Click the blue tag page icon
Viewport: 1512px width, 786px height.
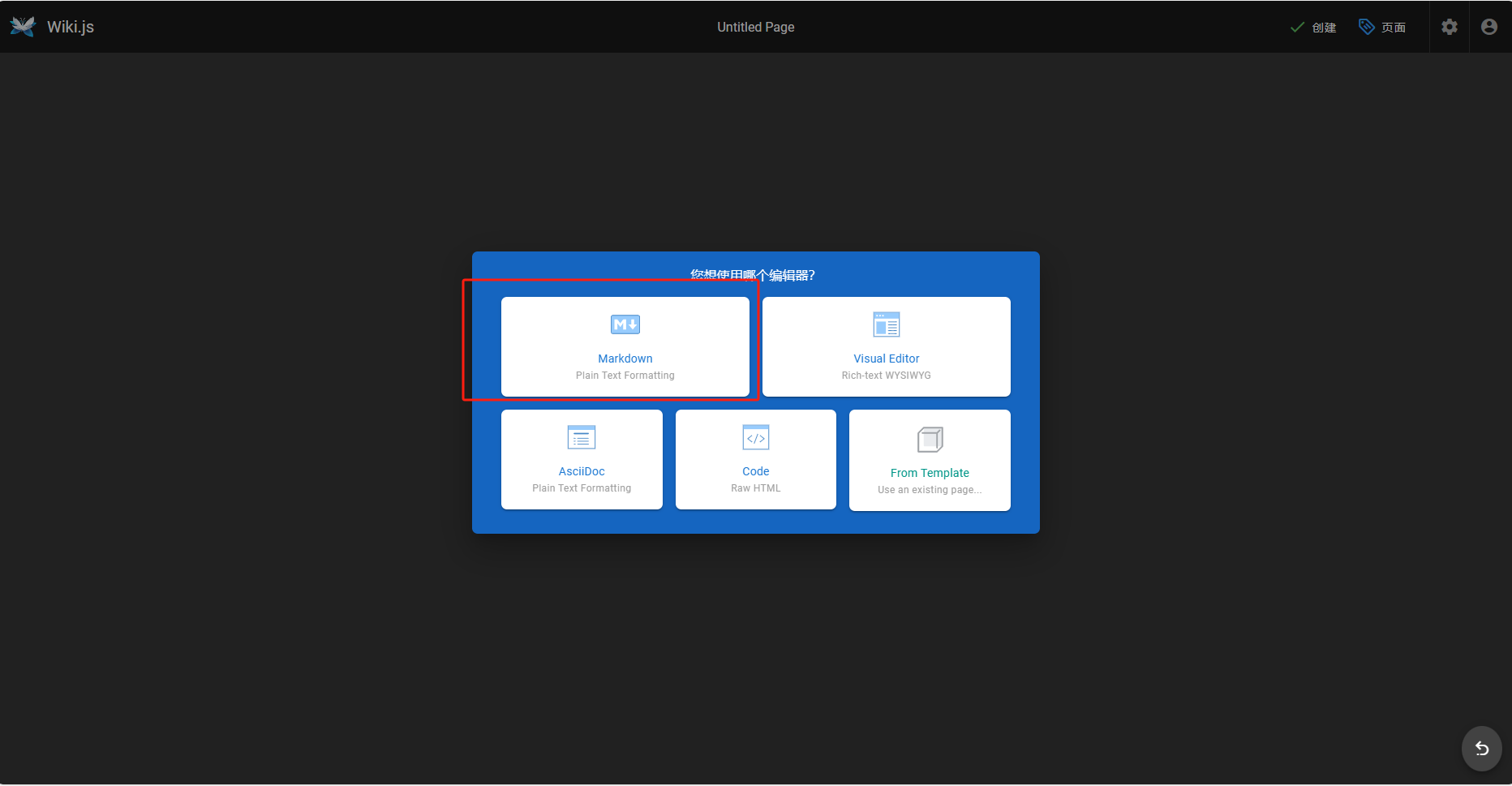coord(1367,27)
